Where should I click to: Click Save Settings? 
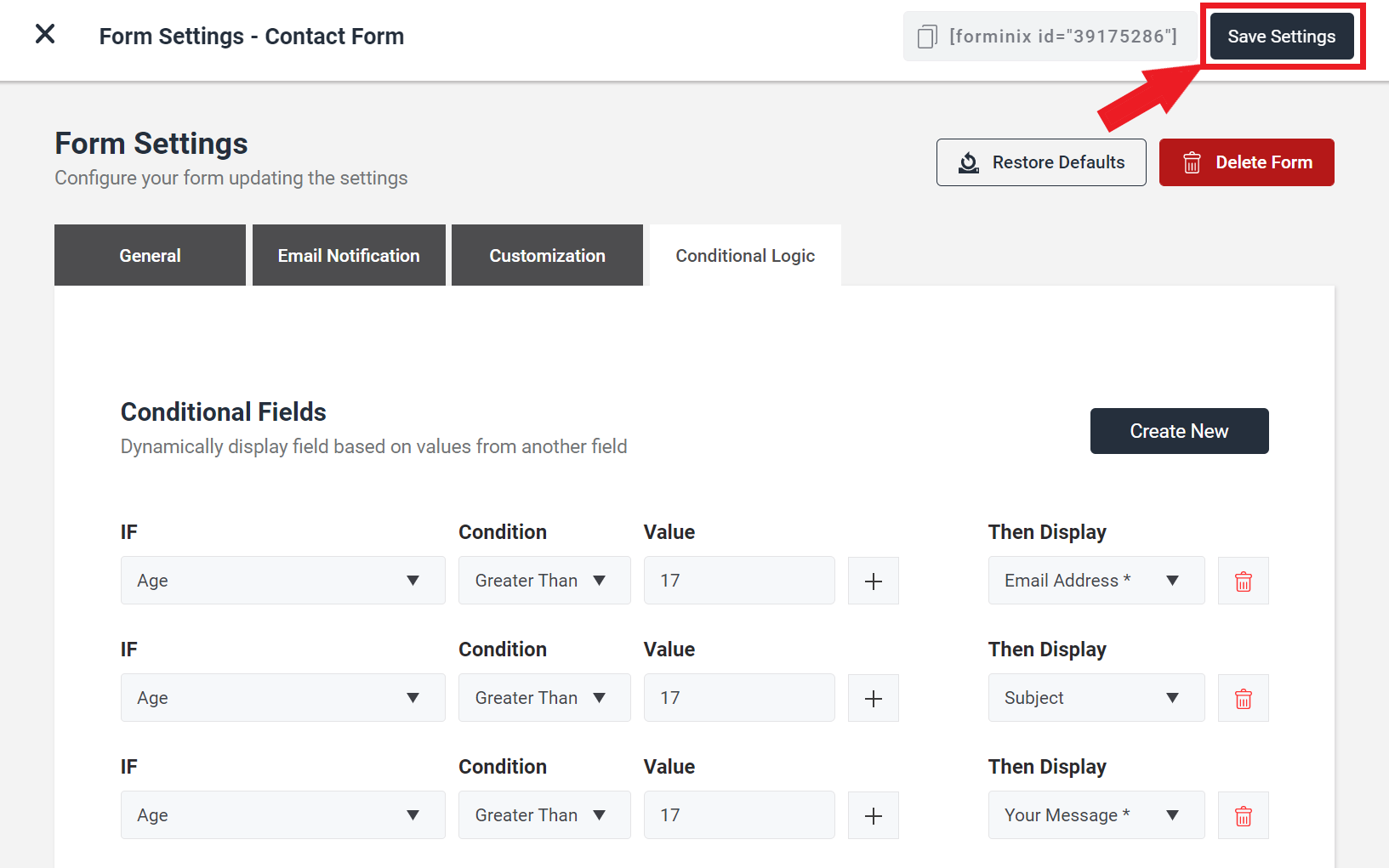(1282, 36)
